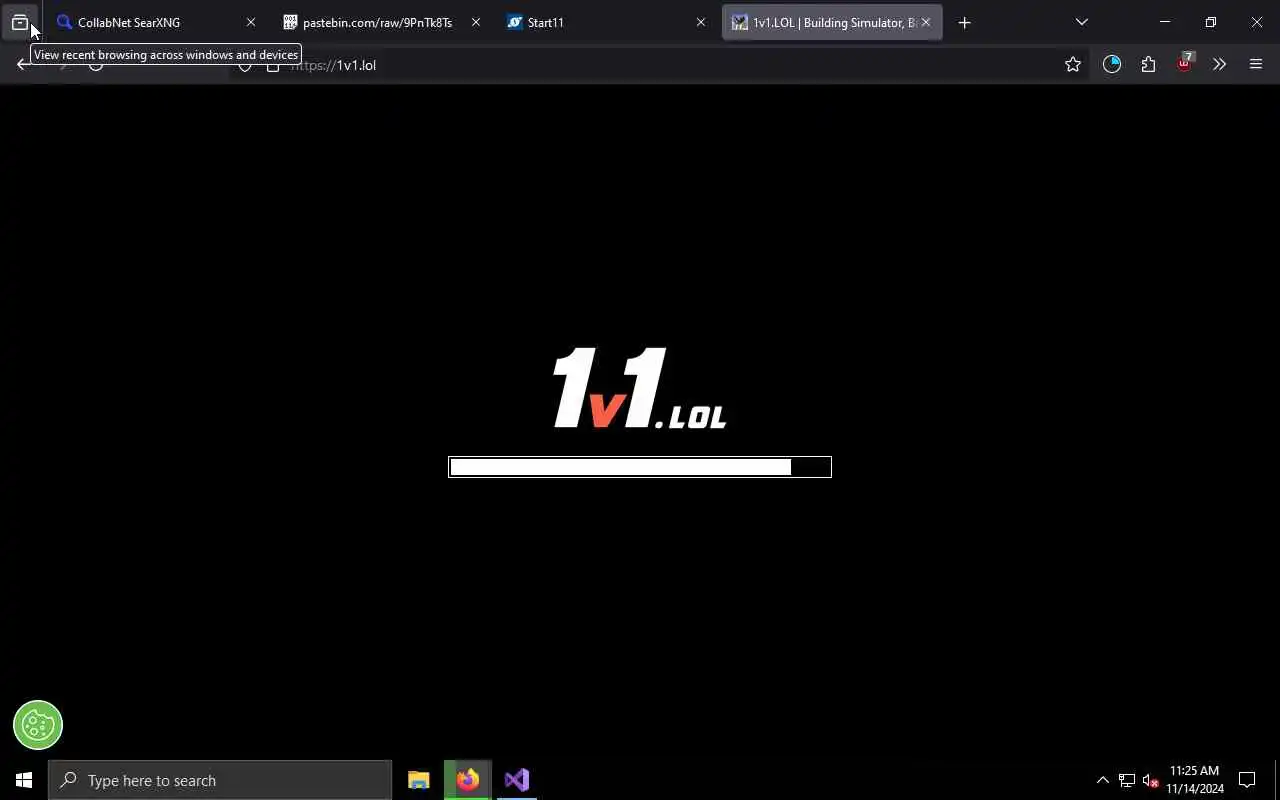Open the Windows notification center icon
Screen dimensions: 1280x800
1247,780
